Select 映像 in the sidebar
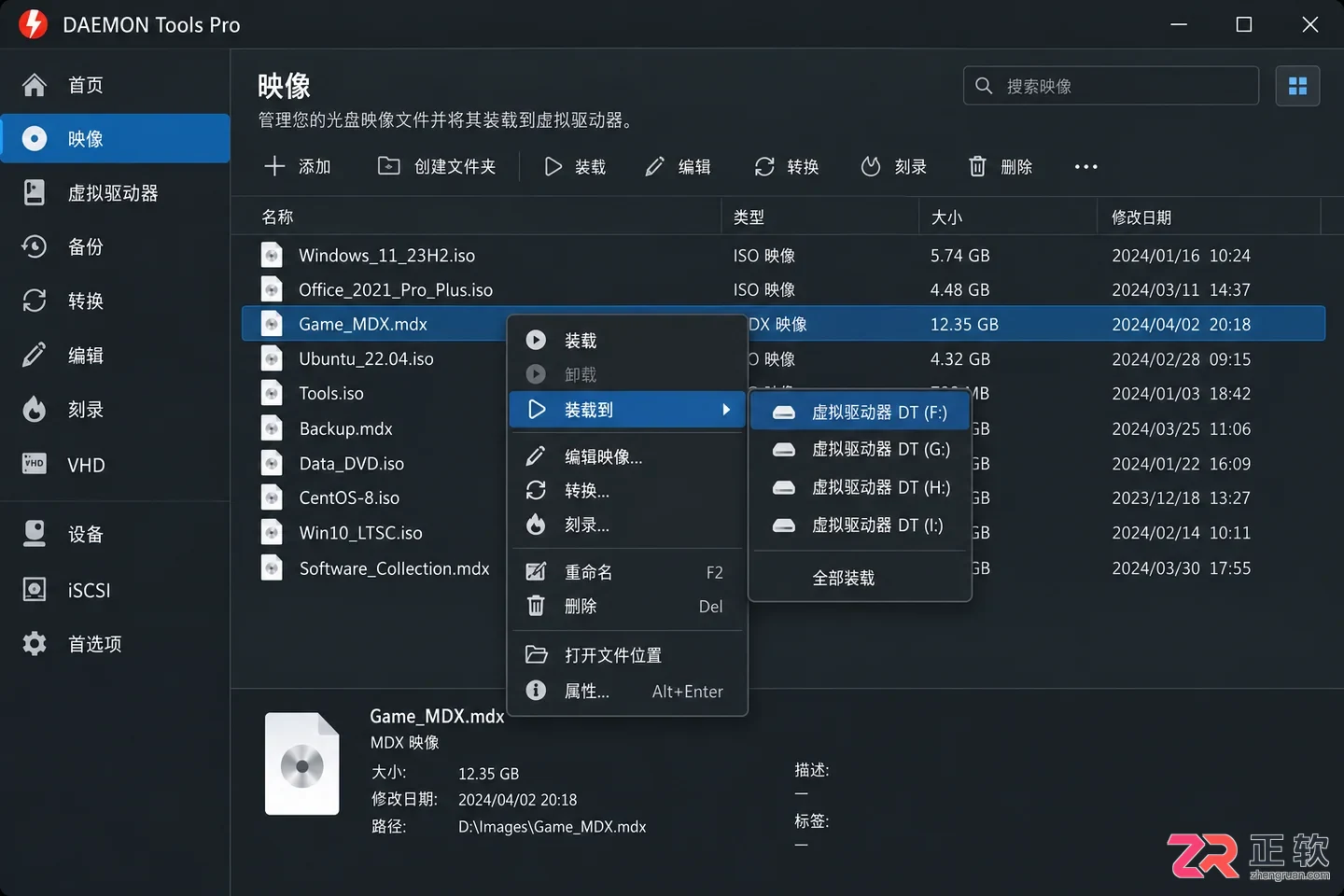The width and height of the screenshot is (1344, 896). tap(115, 139)
